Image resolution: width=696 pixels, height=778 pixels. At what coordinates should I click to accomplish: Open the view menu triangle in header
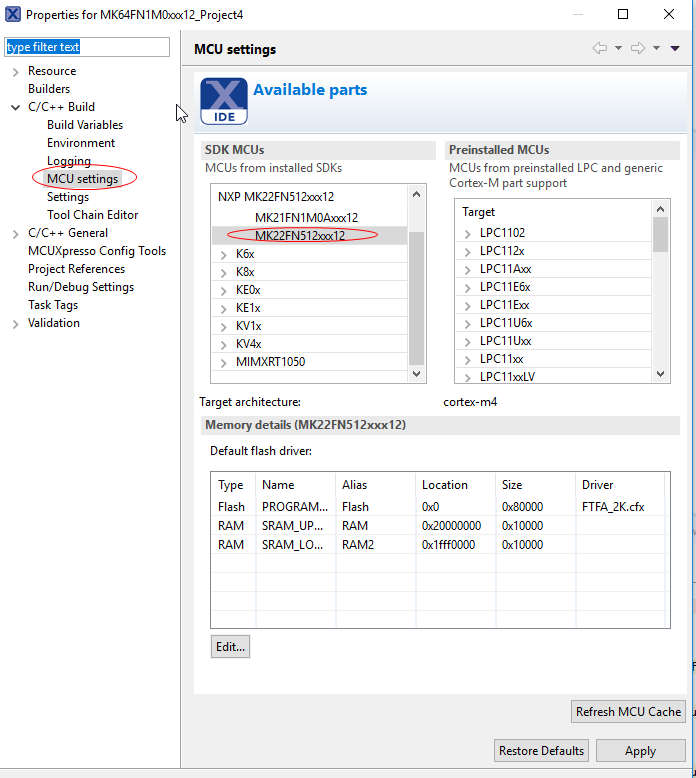[675, 48]
